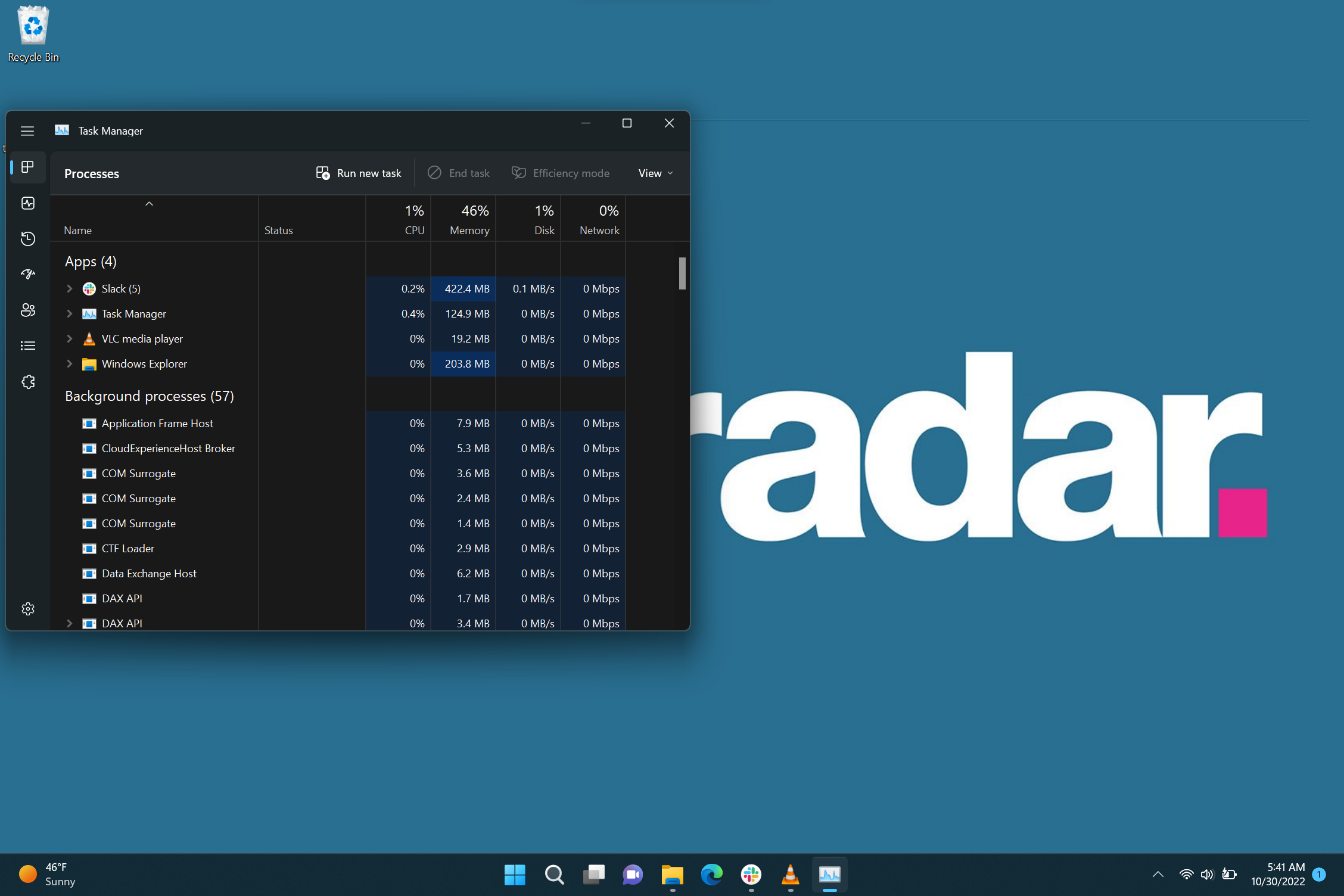Click hamburger menu to collapse sidebar

pos(28,130)
